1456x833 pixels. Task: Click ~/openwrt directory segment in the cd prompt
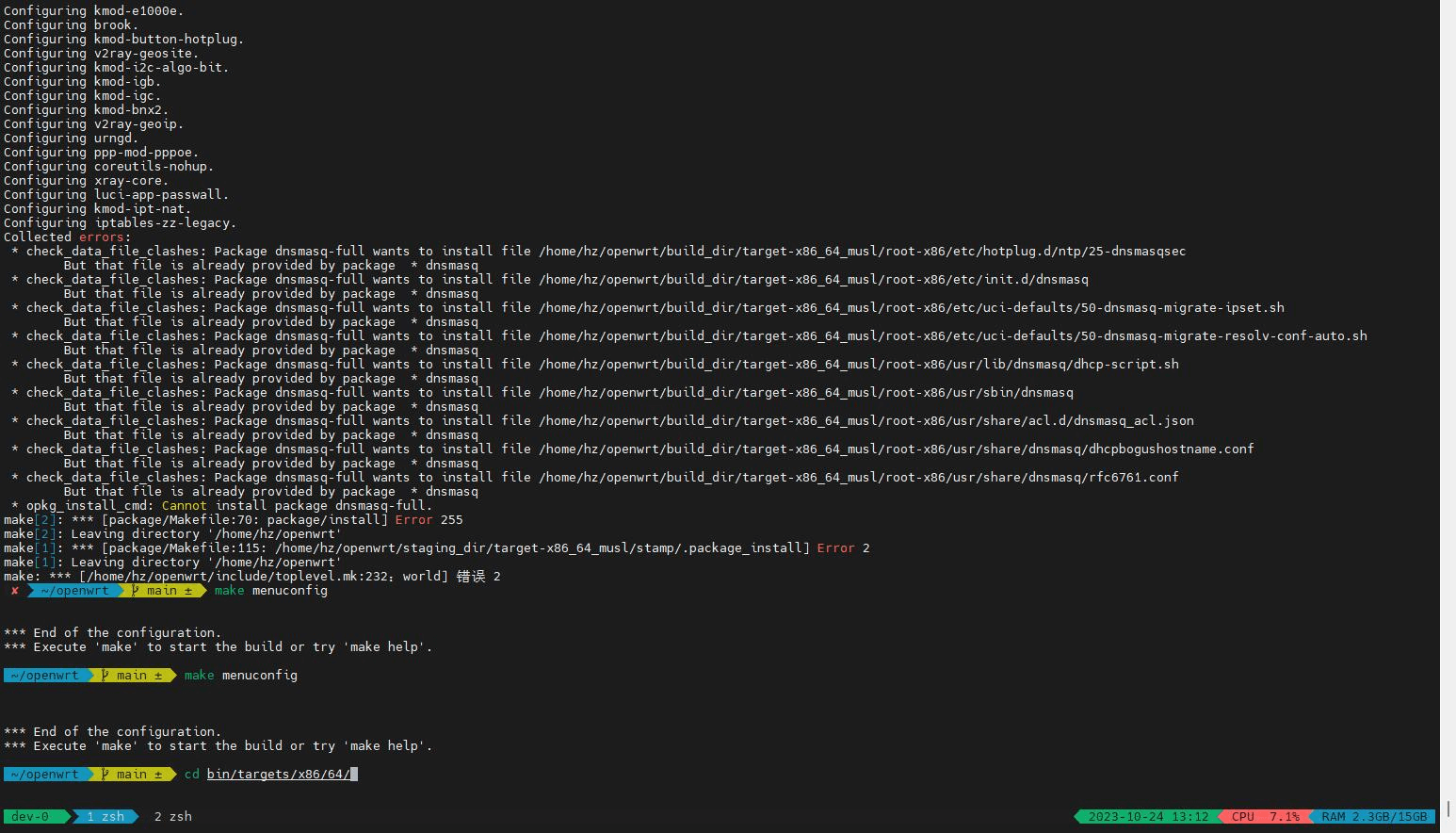(44, 775)
